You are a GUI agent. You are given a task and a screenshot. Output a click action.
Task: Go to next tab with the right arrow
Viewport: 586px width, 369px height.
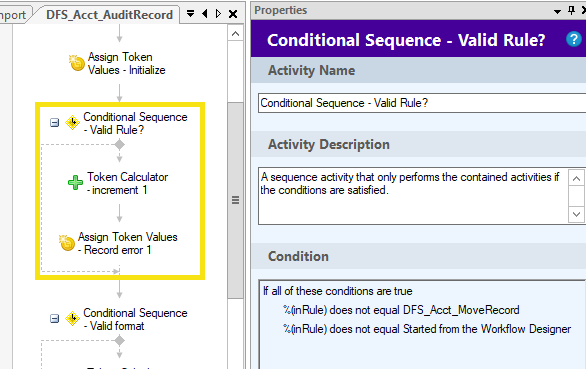pyautogui.click(x=219, y=14)
